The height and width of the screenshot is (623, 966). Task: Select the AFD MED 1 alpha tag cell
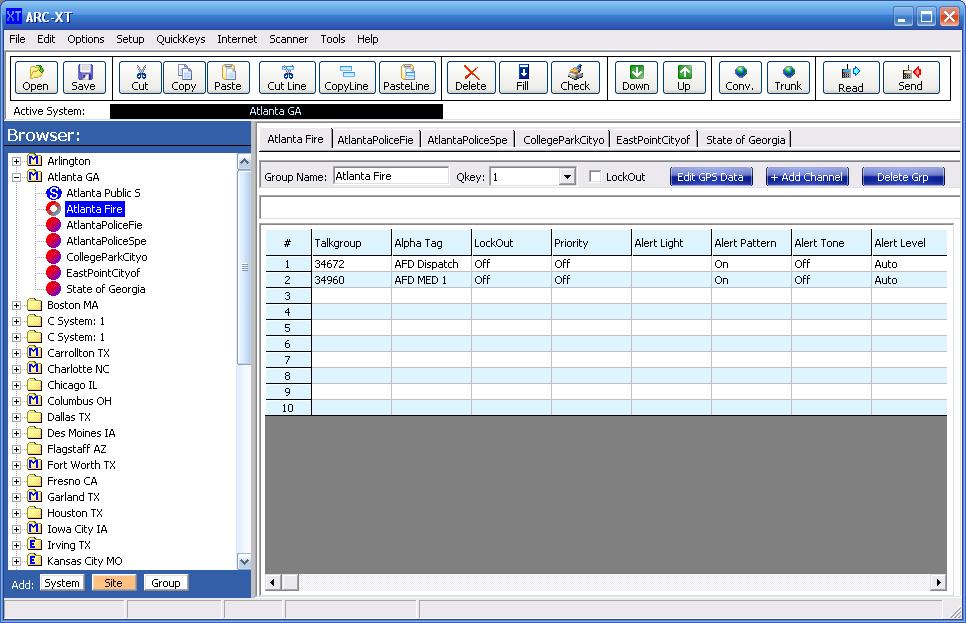[431, 280]
